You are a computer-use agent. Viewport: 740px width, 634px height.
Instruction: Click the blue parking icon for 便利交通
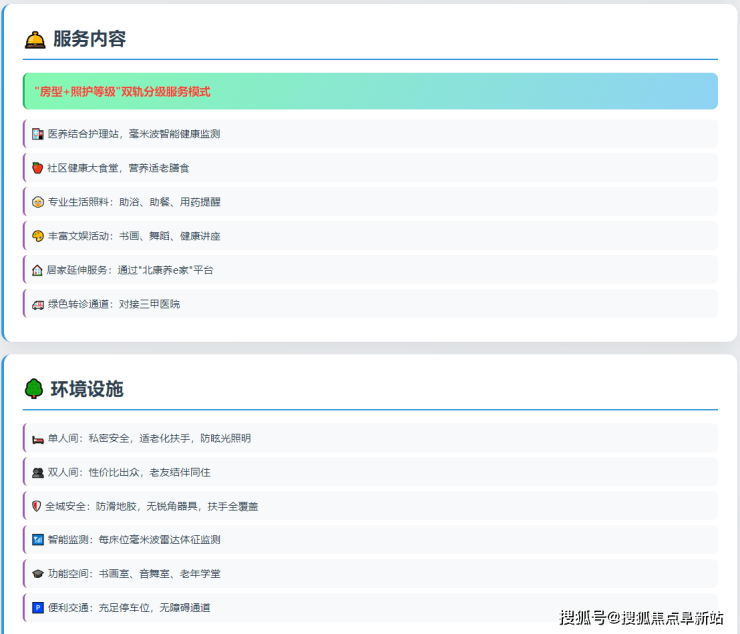38,607
